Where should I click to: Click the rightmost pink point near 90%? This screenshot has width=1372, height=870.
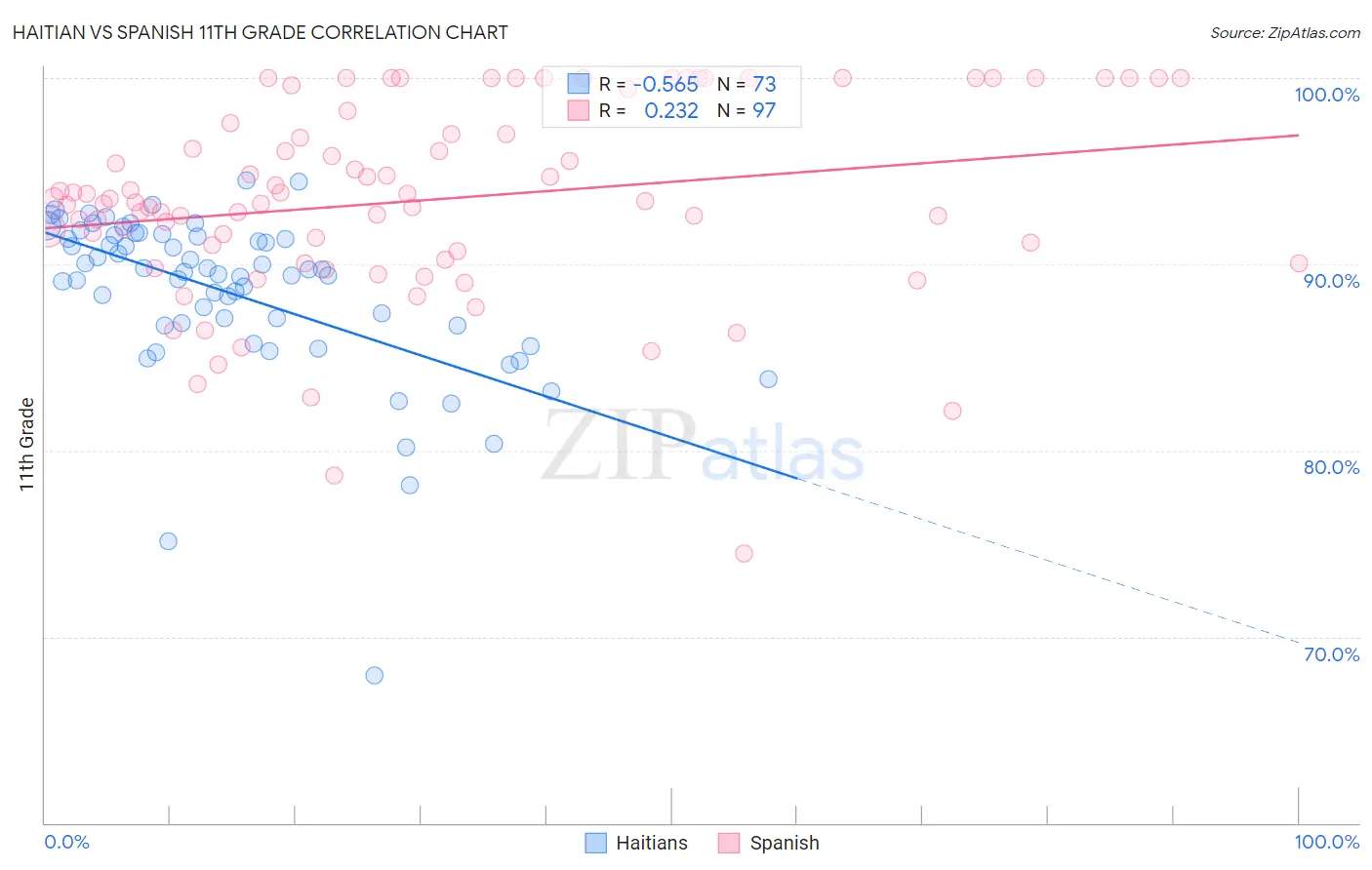click(1299, 263)
